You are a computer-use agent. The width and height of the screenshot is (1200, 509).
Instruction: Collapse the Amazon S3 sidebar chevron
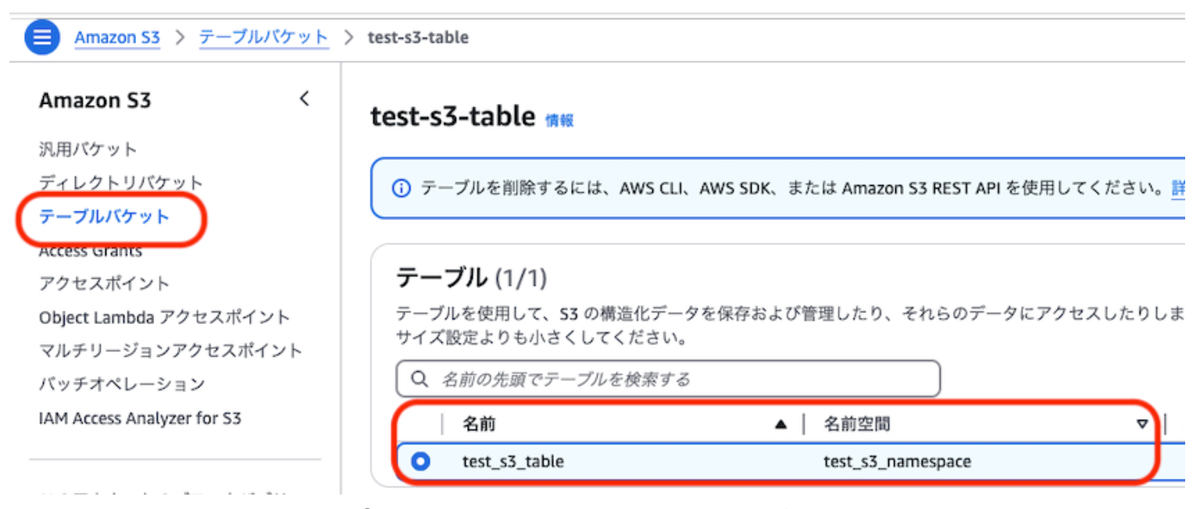pyautogui.click(x=304, y=99)
